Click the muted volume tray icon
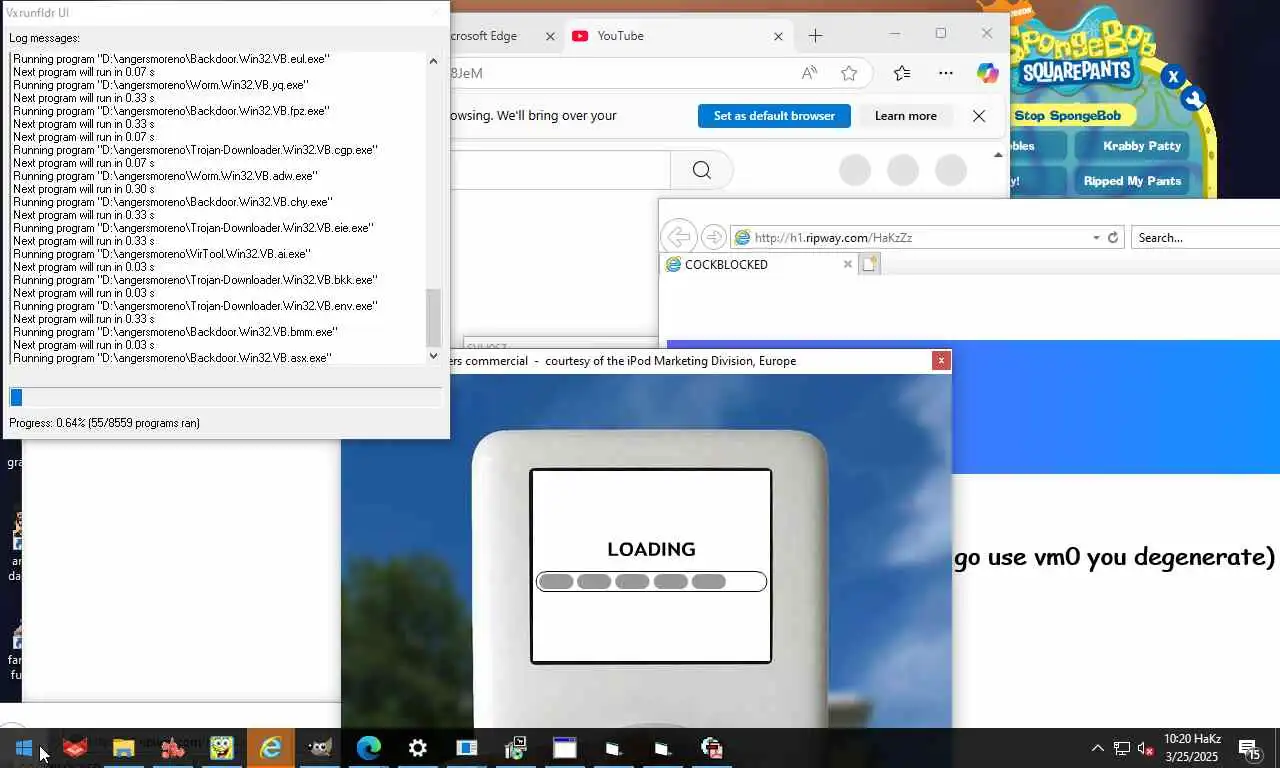The image size is (1280, 768). 1146,748
